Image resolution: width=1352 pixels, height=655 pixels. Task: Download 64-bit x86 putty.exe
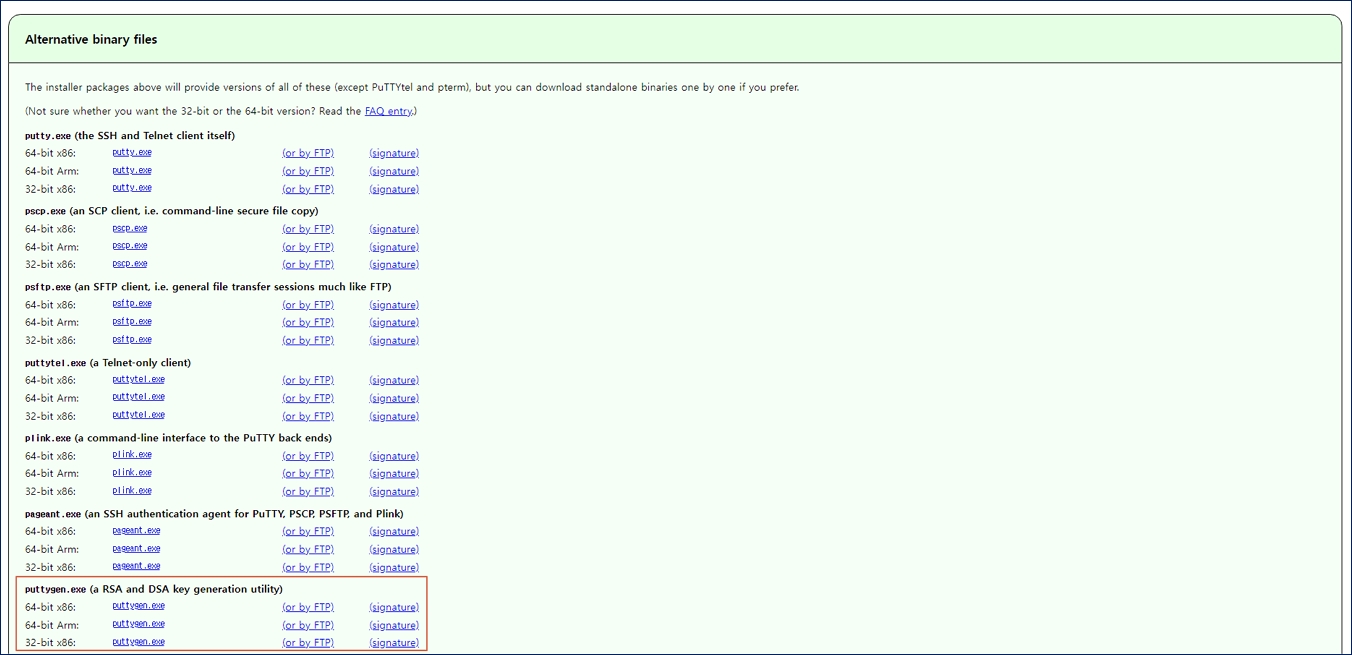132,153
